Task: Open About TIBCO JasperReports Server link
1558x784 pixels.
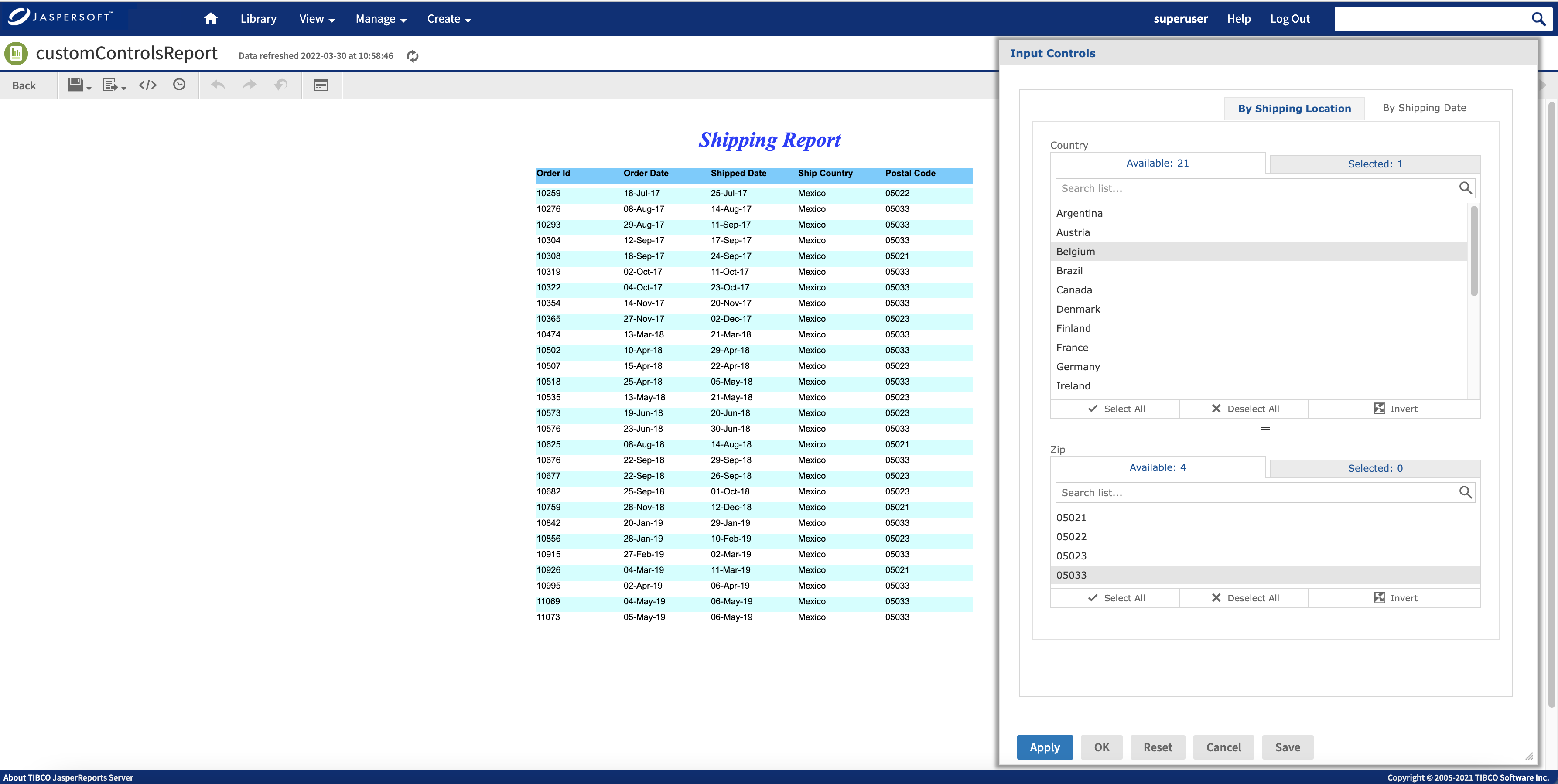Action: [68, 777]
